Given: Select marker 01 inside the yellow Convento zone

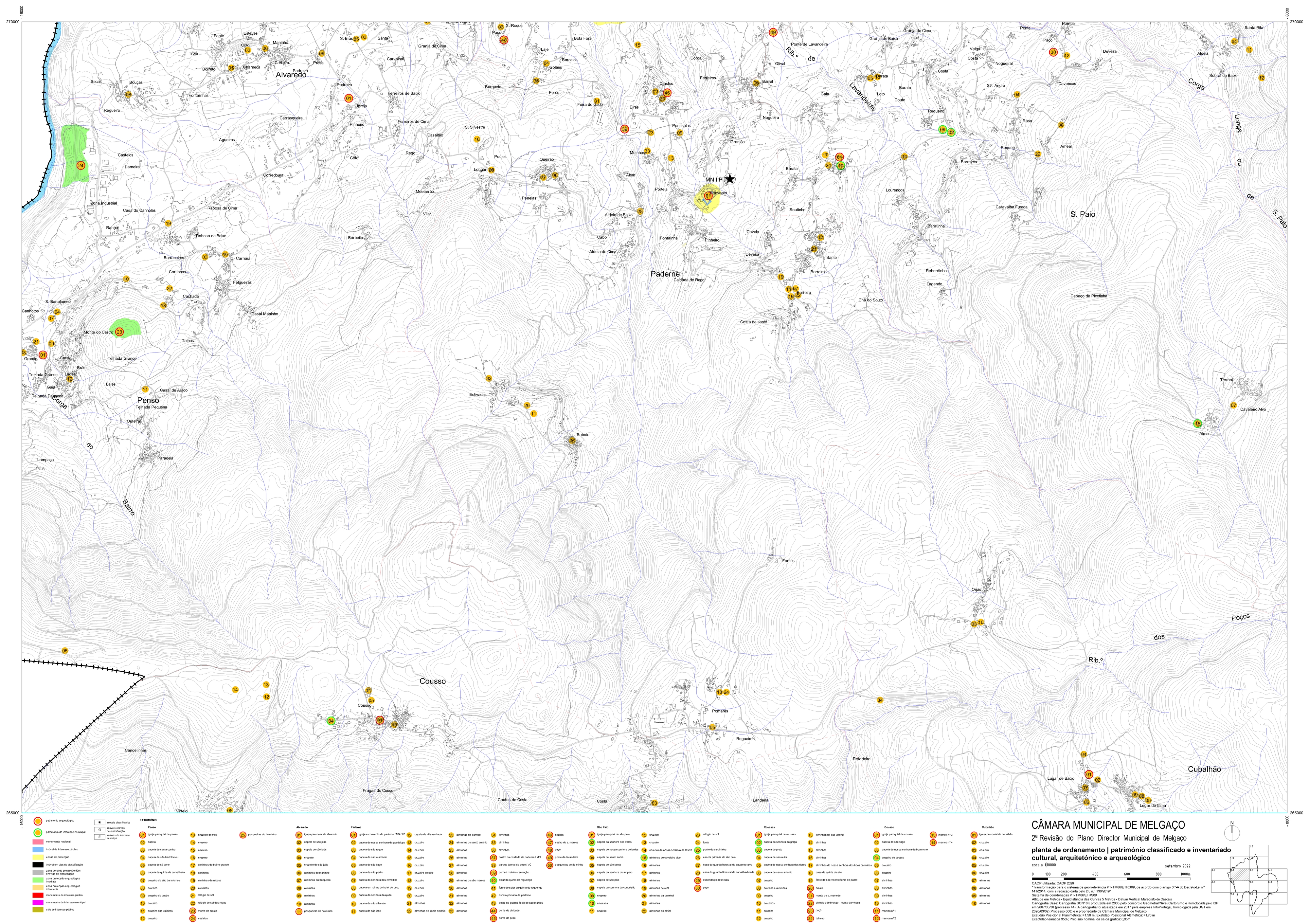Looking at the screenshot, I should pyautogui.click(x=708, y=196).
